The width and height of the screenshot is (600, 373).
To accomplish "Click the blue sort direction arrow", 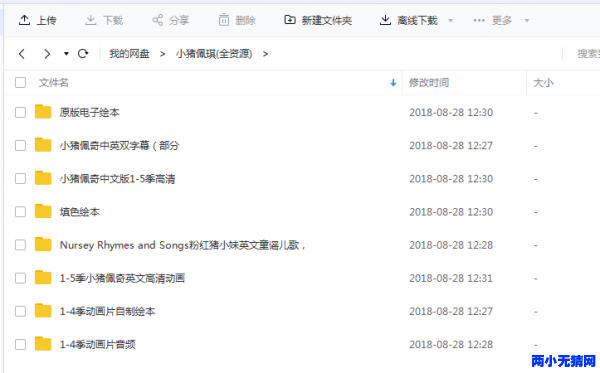I will [x=393, y=83].
